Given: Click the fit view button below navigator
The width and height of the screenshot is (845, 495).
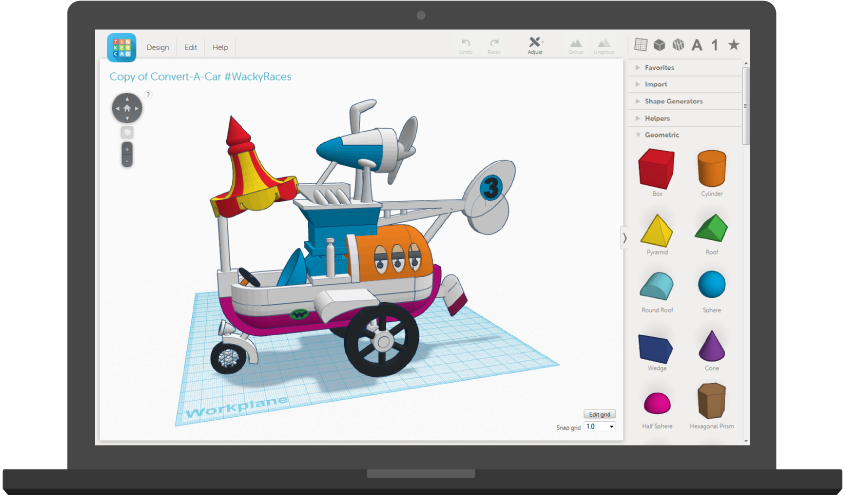Looking at the screenshot, I should (127, 132).
